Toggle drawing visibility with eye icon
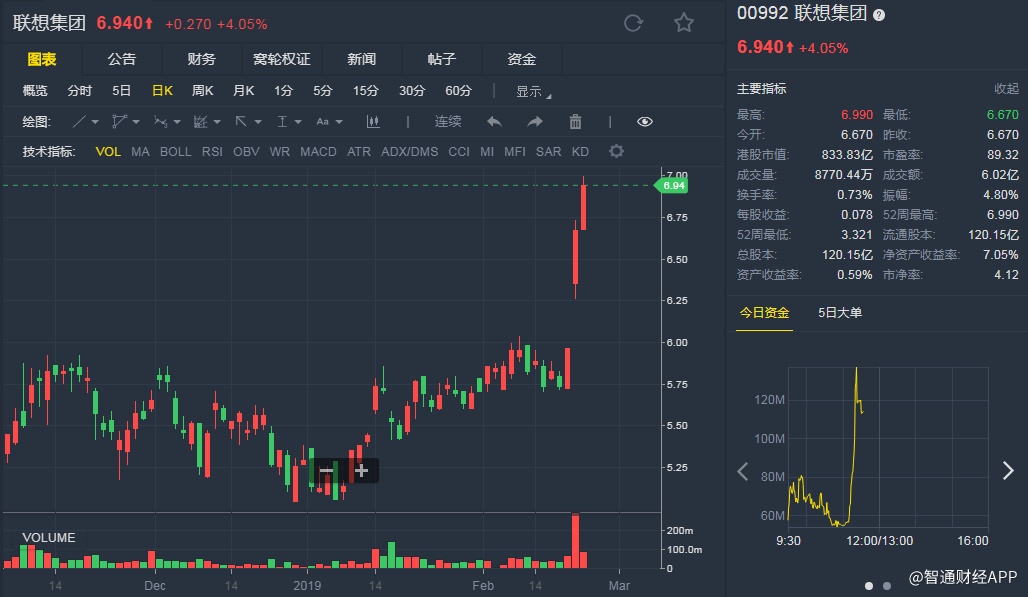The width and height of the screenshot is (1028, 597). (x=644, y=121)
